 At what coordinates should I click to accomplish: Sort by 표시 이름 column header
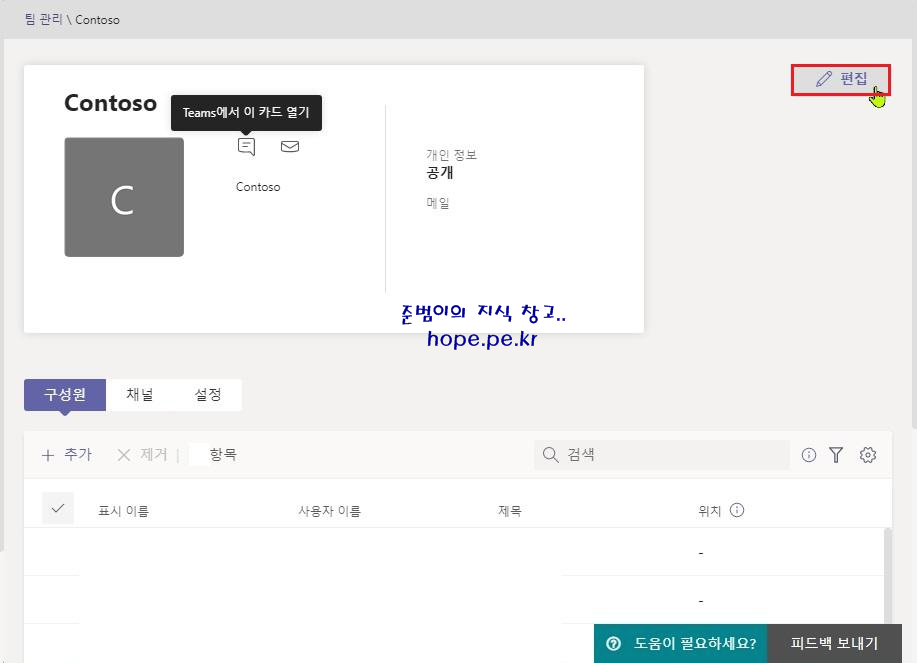[x=123, y=511]
